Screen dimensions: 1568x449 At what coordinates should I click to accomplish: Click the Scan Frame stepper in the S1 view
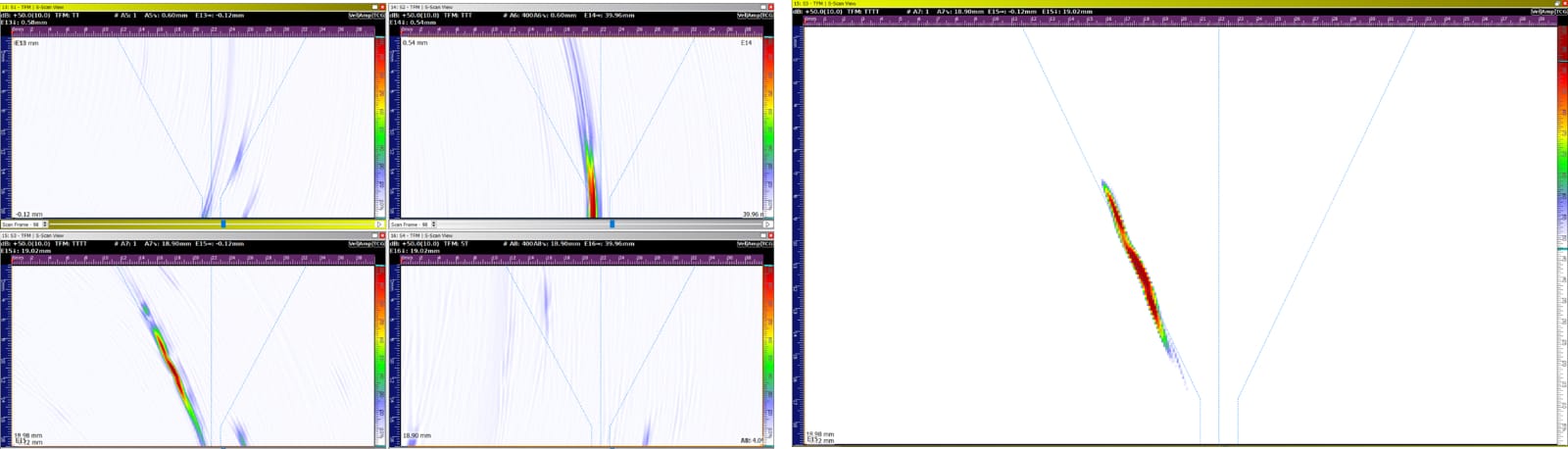[x=44, y=224]
